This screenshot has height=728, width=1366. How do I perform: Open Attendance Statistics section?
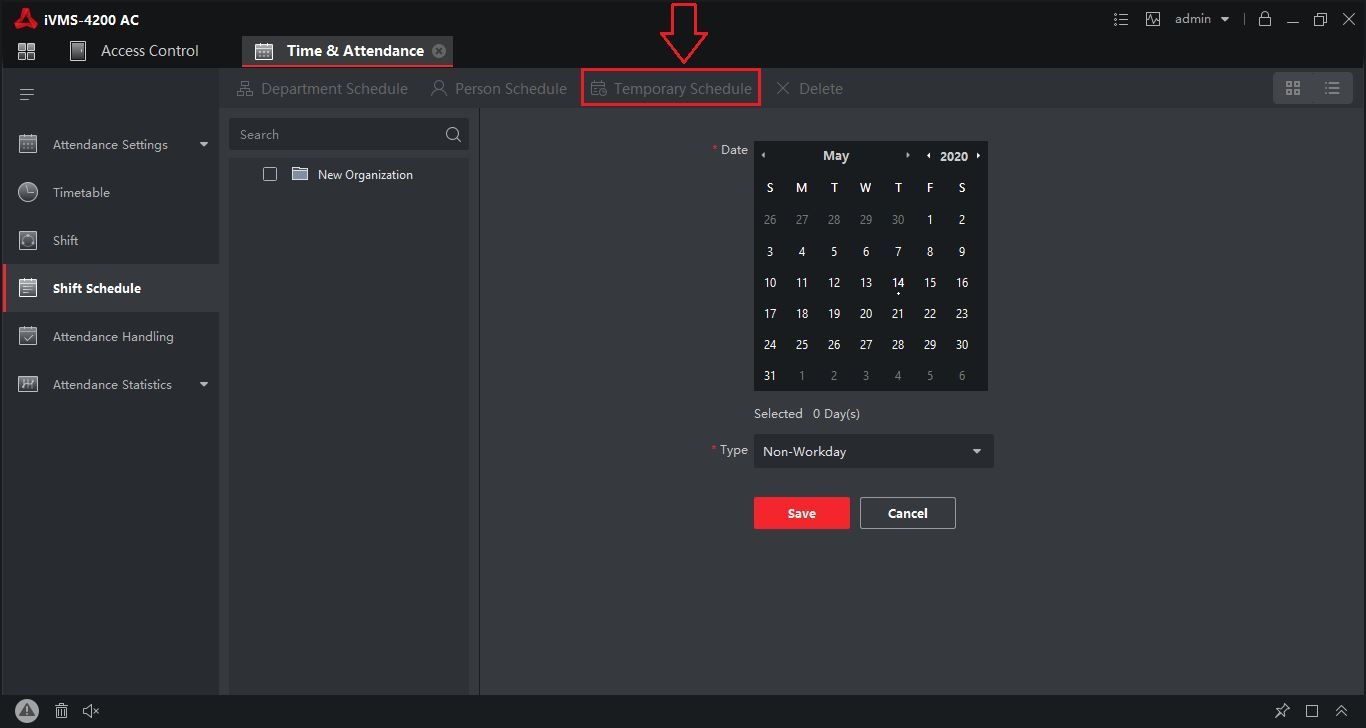[110, 385]
